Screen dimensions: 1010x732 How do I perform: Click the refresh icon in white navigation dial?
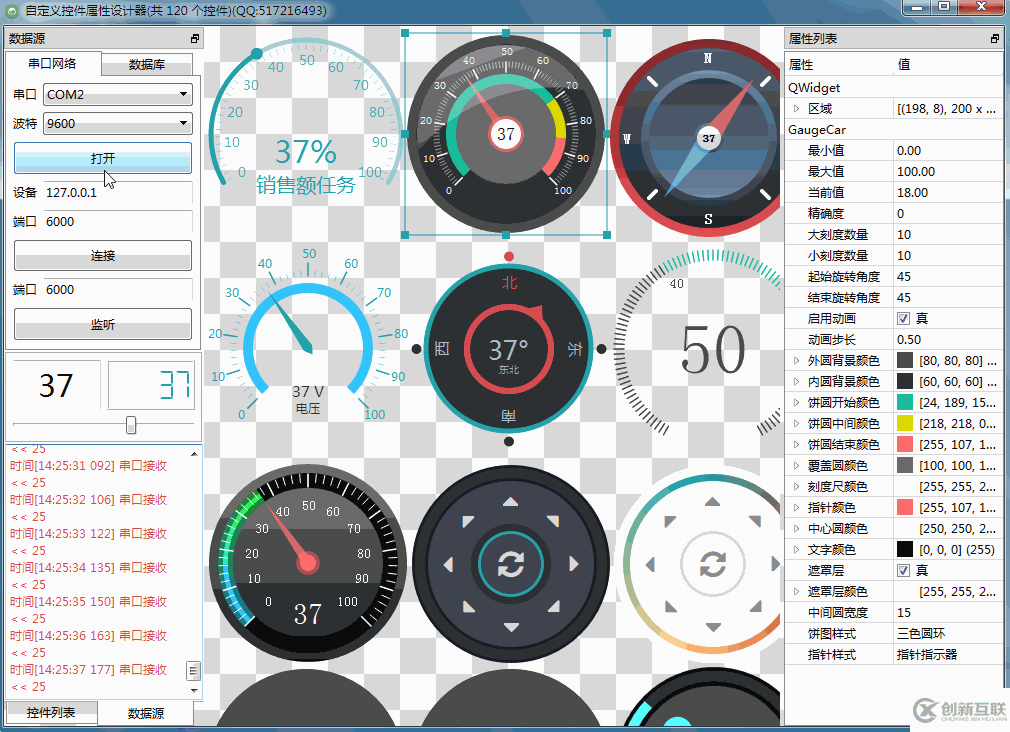712,564
